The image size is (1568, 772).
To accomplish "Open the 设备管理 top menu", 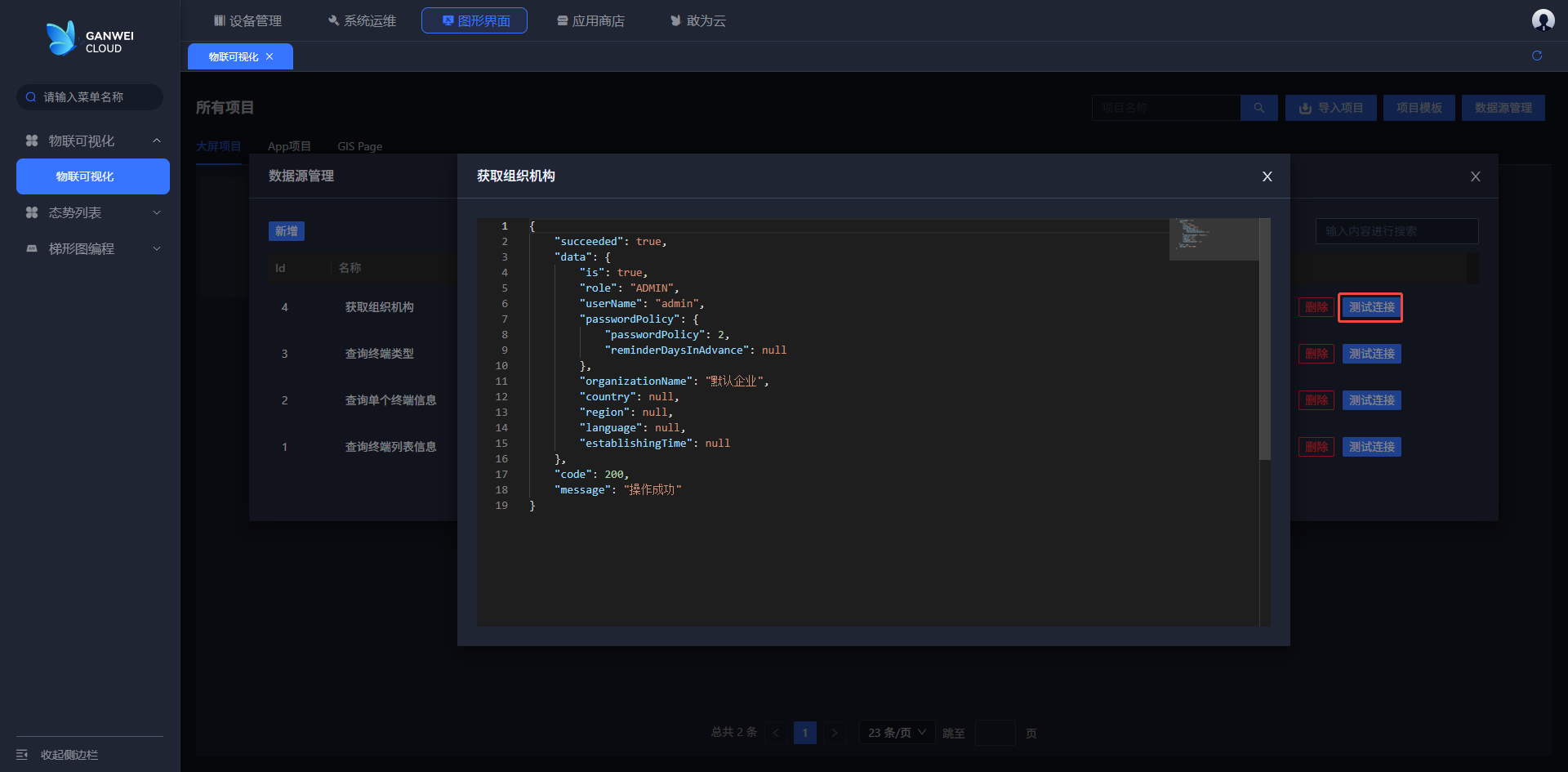I will tap(247, 20).
